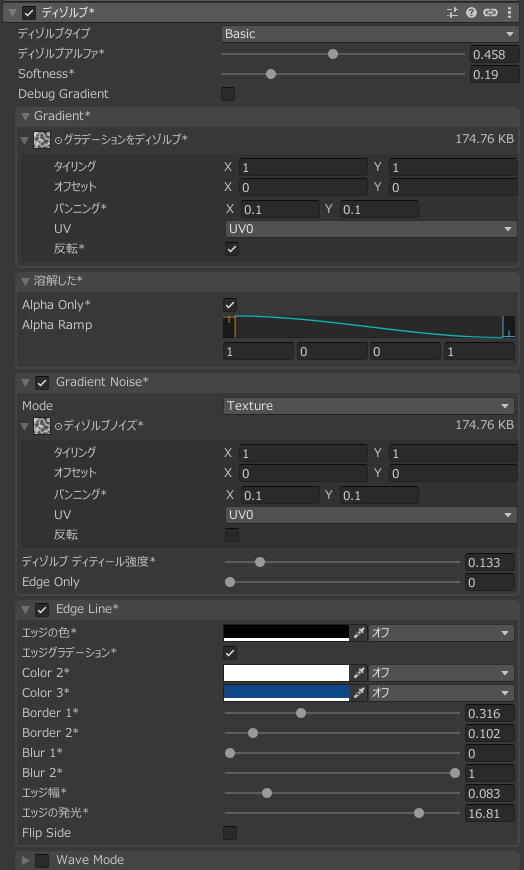This screenshot has height=870, width=524.
Task: Click the Border 2 slider
Action: tap(342, 733)
